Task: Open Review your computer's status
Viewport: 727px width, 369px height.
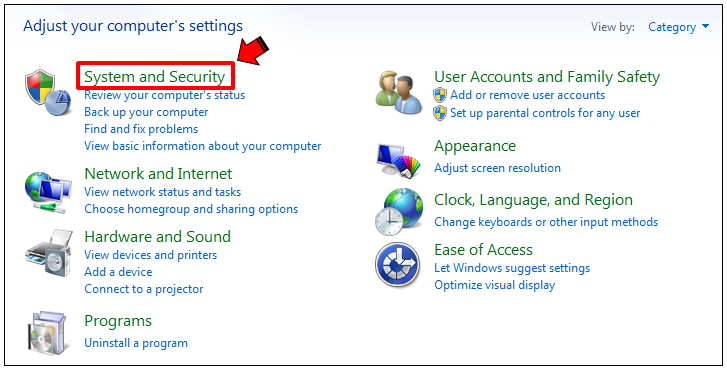Action: (x=165, y=95)
